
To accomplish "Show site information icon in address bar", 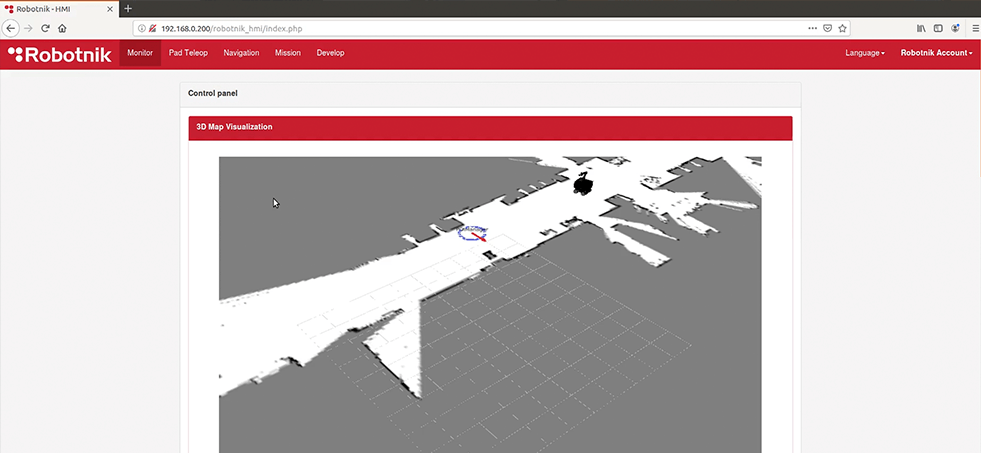I will (x=141, y=28).
